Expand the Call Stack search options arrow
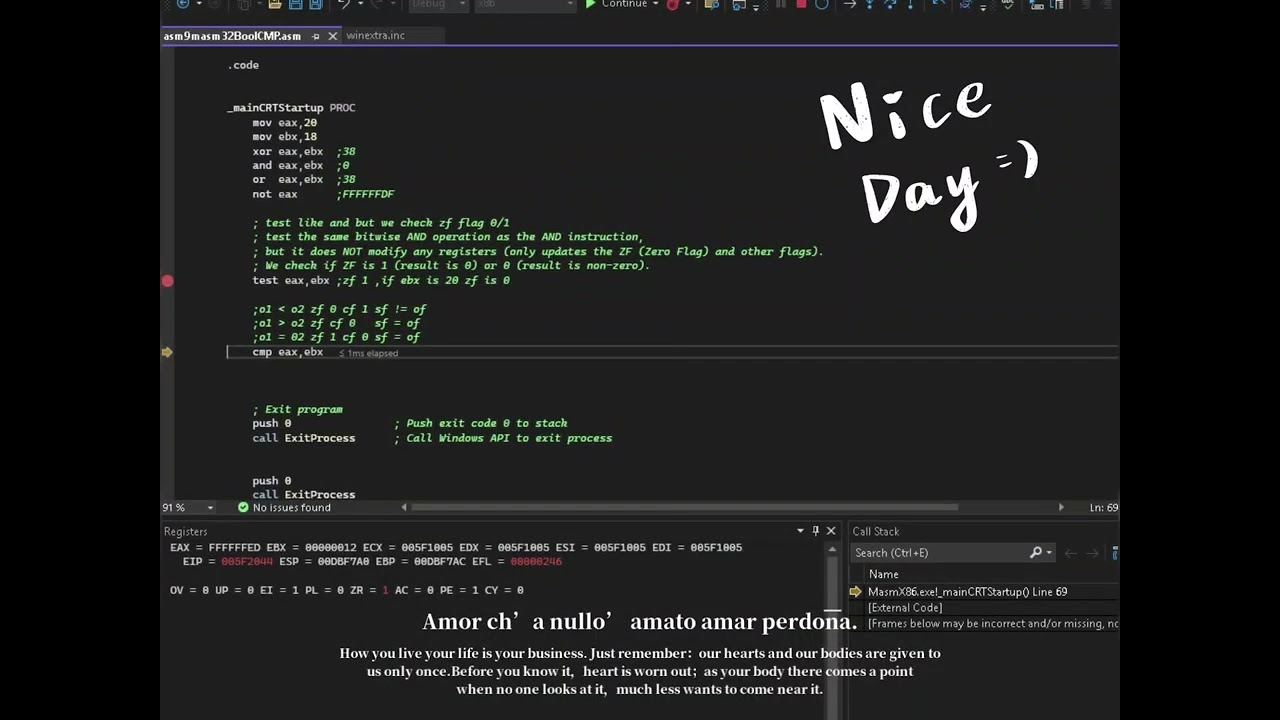This screenshot has width=1280, height=720. [1049, 553]
